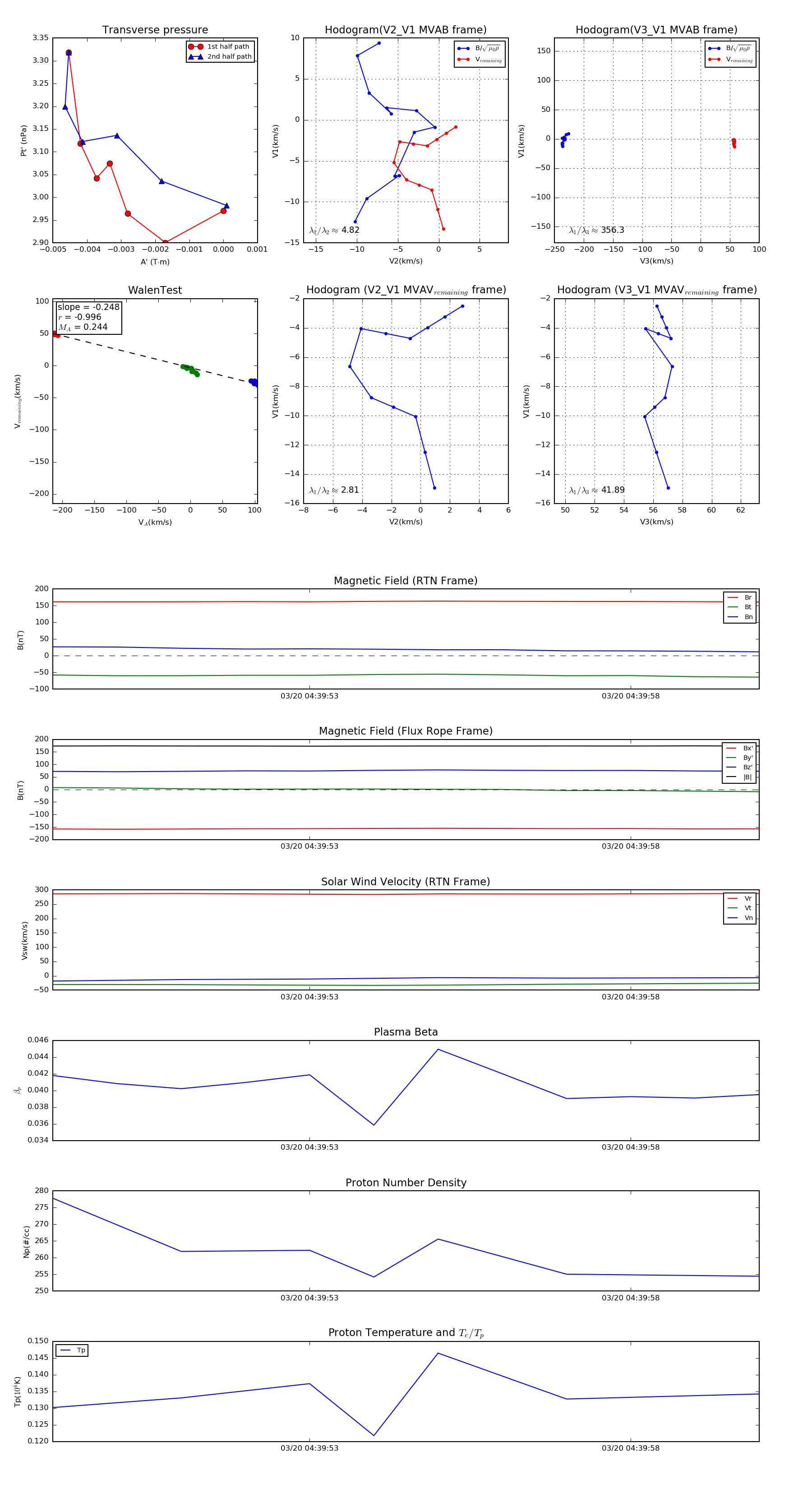Image resolution: width=812 pixels, height=1489 pixels.
Task: Click the green cluster in WalenTest plot
Action: [190, 370]
